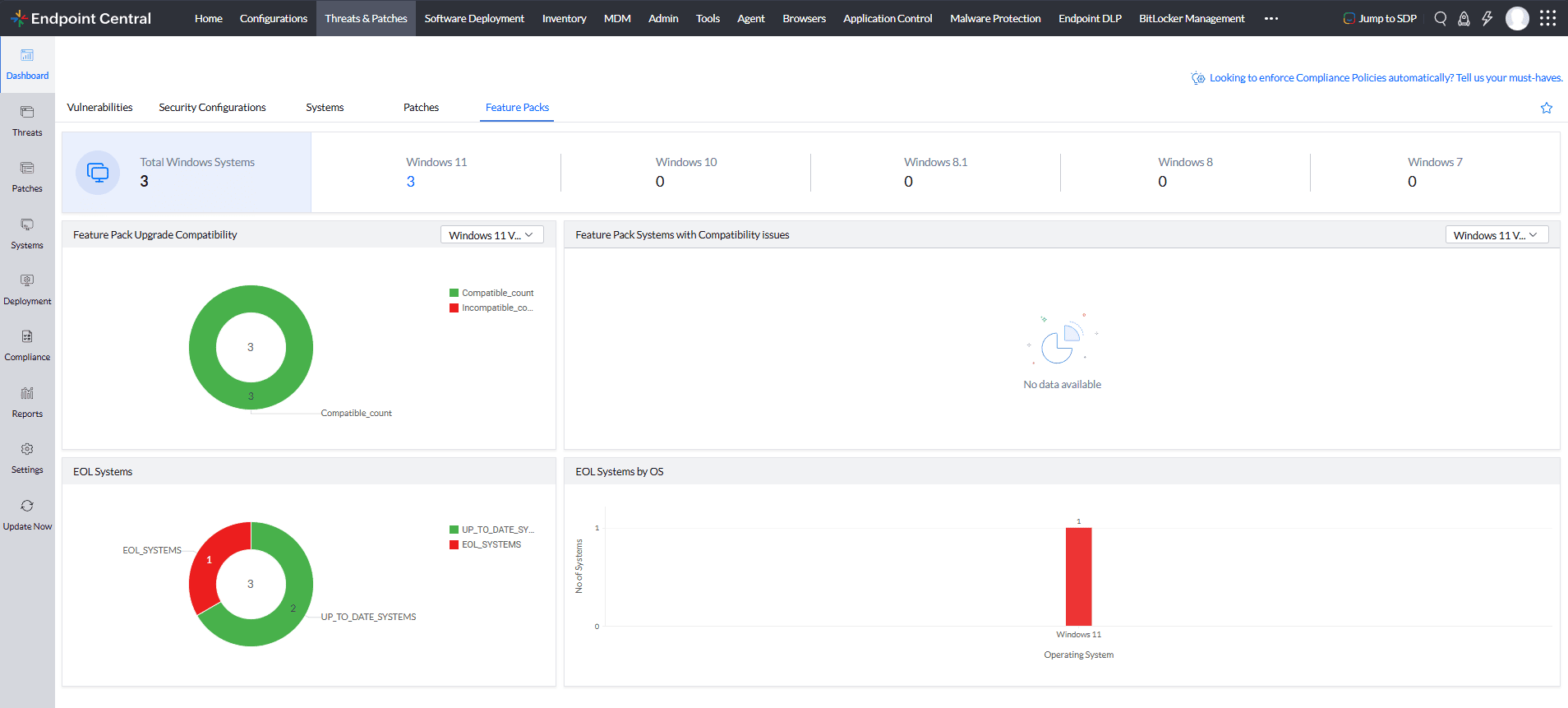
Task: Open the Application Control menu
Action: (x=888, y=18)
